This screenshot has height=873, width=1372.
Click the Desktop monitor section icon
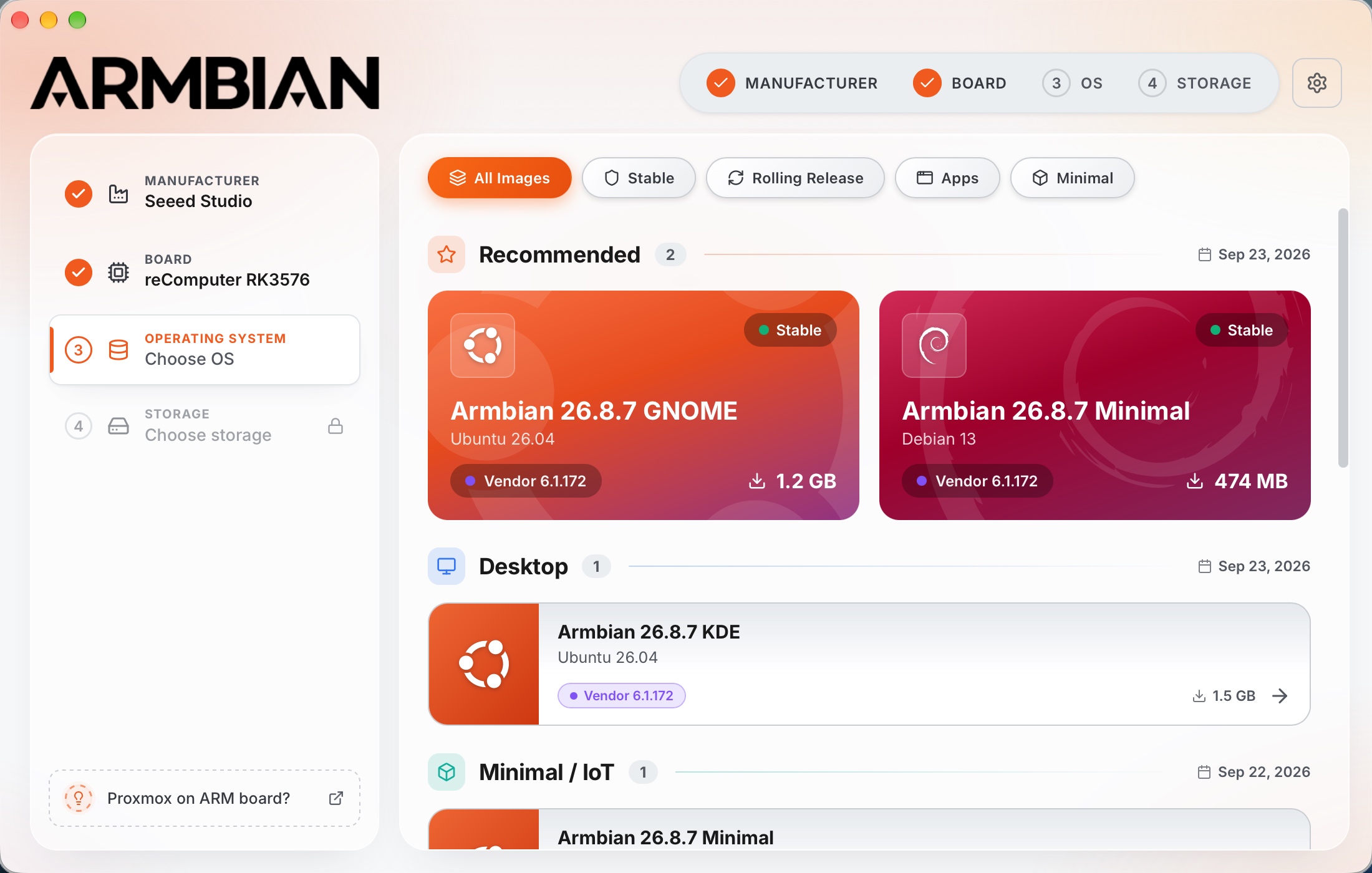click(447, 566)
